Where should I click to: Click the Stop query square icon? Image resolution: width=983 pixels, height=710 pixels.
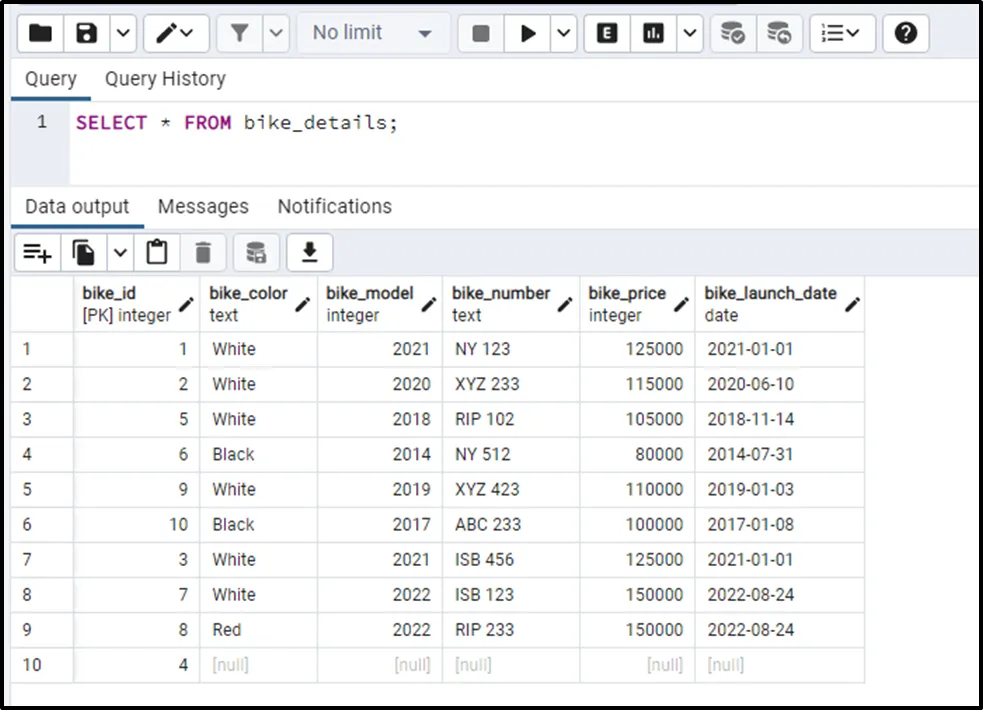[481, 33]
